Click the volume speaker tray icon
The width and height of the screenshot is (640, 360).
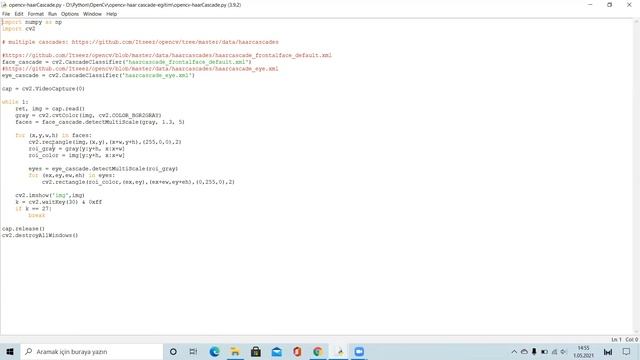(x=564, y=351)
